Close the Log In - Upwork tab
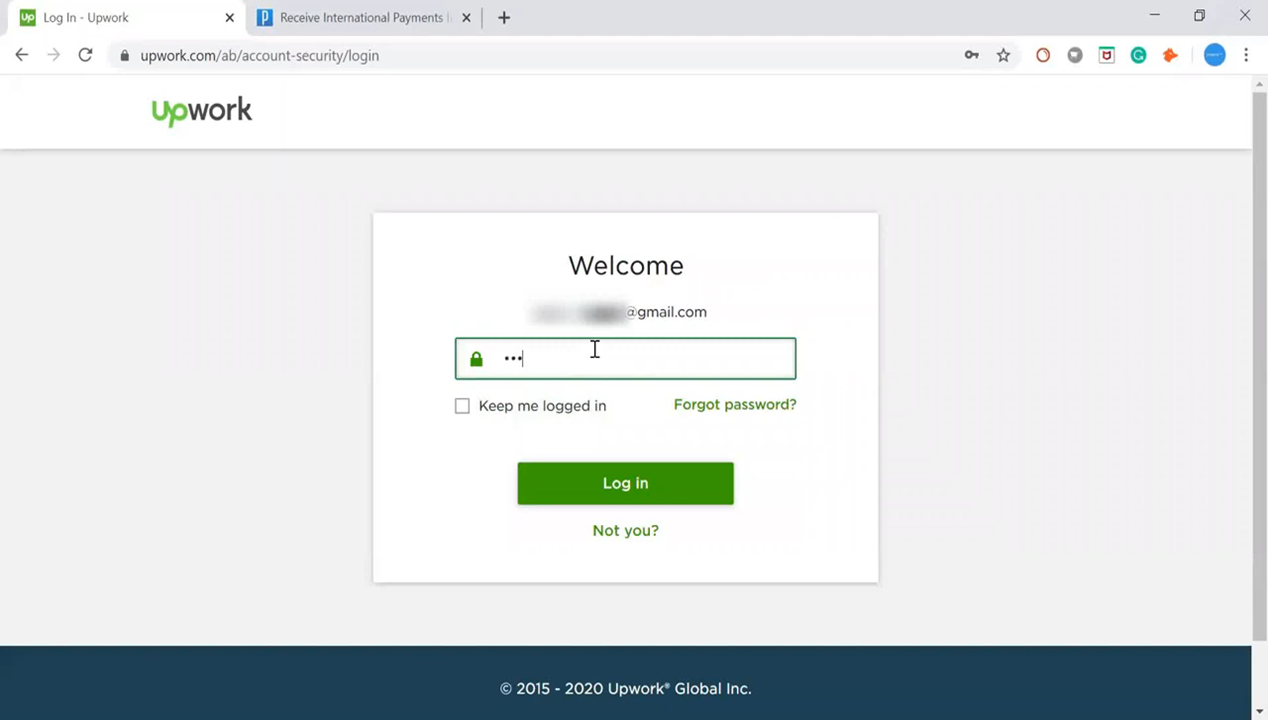The height and width of the screenshot is (720, 1268). click(x=229, y=18)
